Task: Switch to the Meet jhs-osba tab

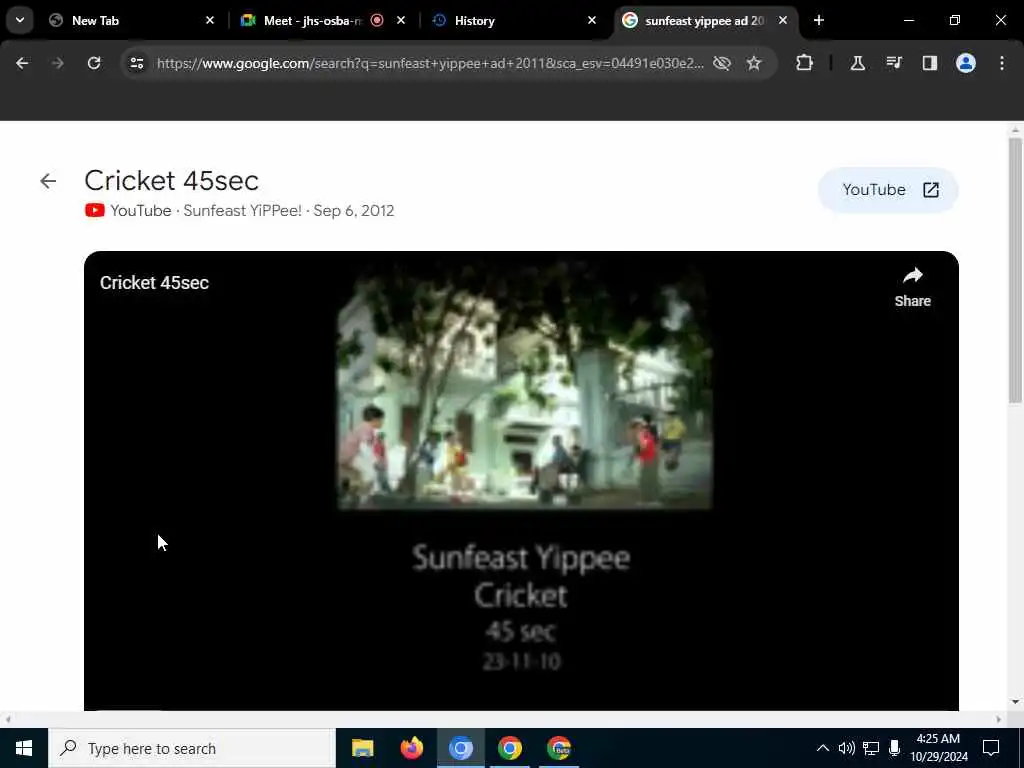Action: 323,20
